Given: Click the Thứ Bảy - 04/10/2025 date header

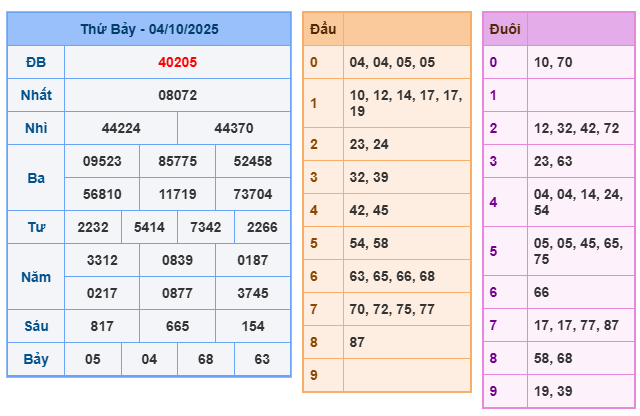Looking at the screenshot, I should coord(149,29).
